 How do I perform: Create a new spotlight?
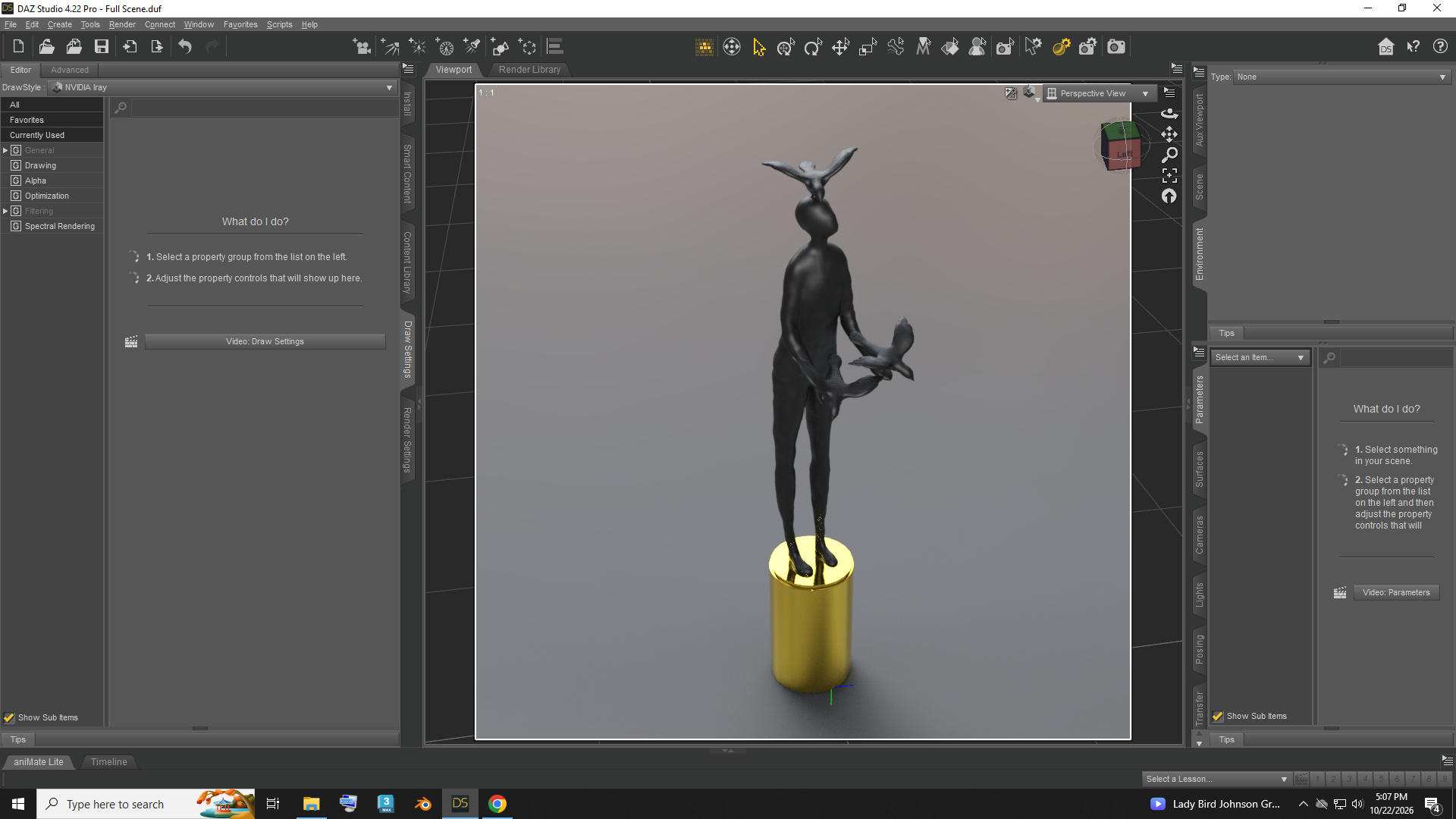point(472,47)
